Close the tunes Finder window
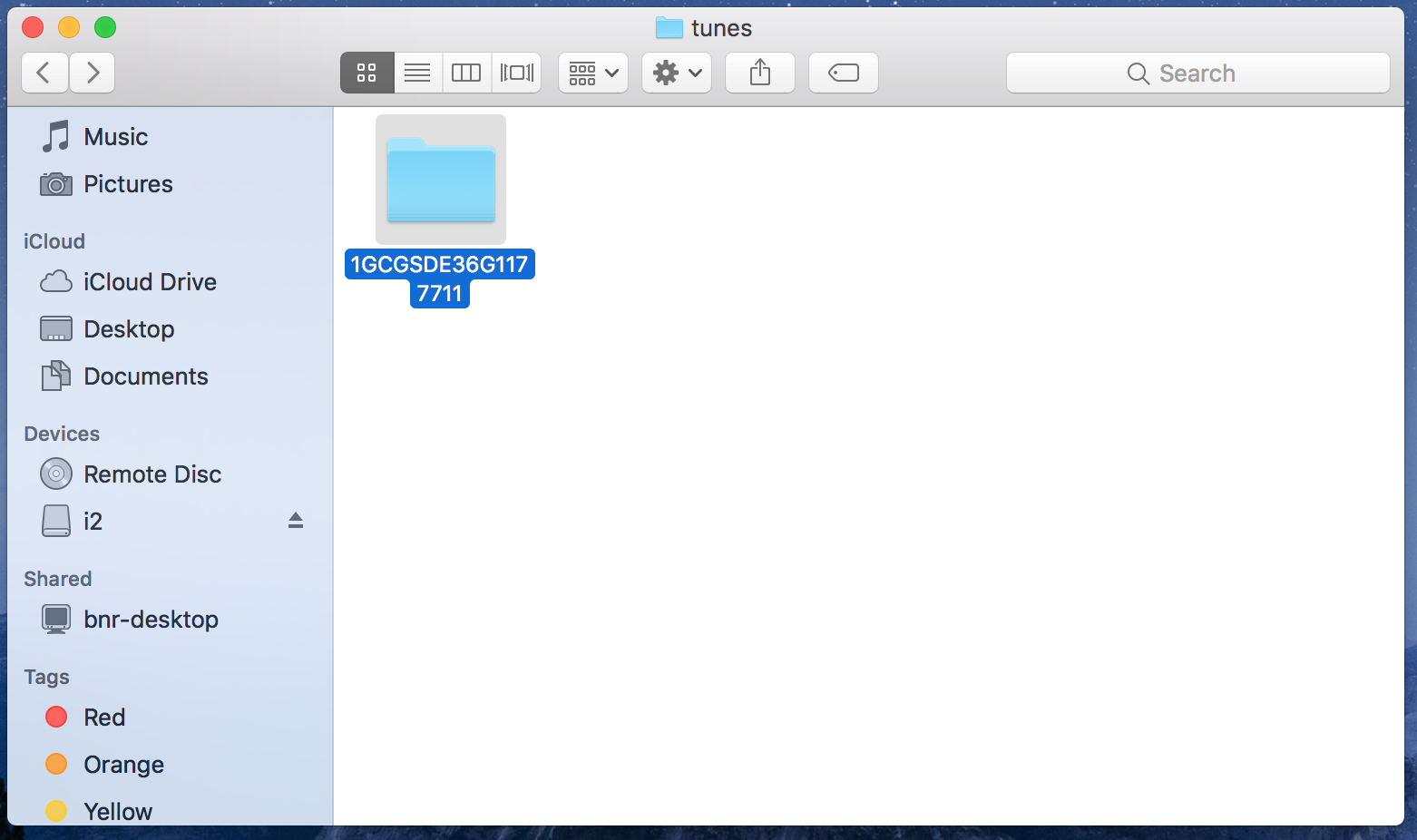This screenshot has width=1417, height=840. point(33,27)
